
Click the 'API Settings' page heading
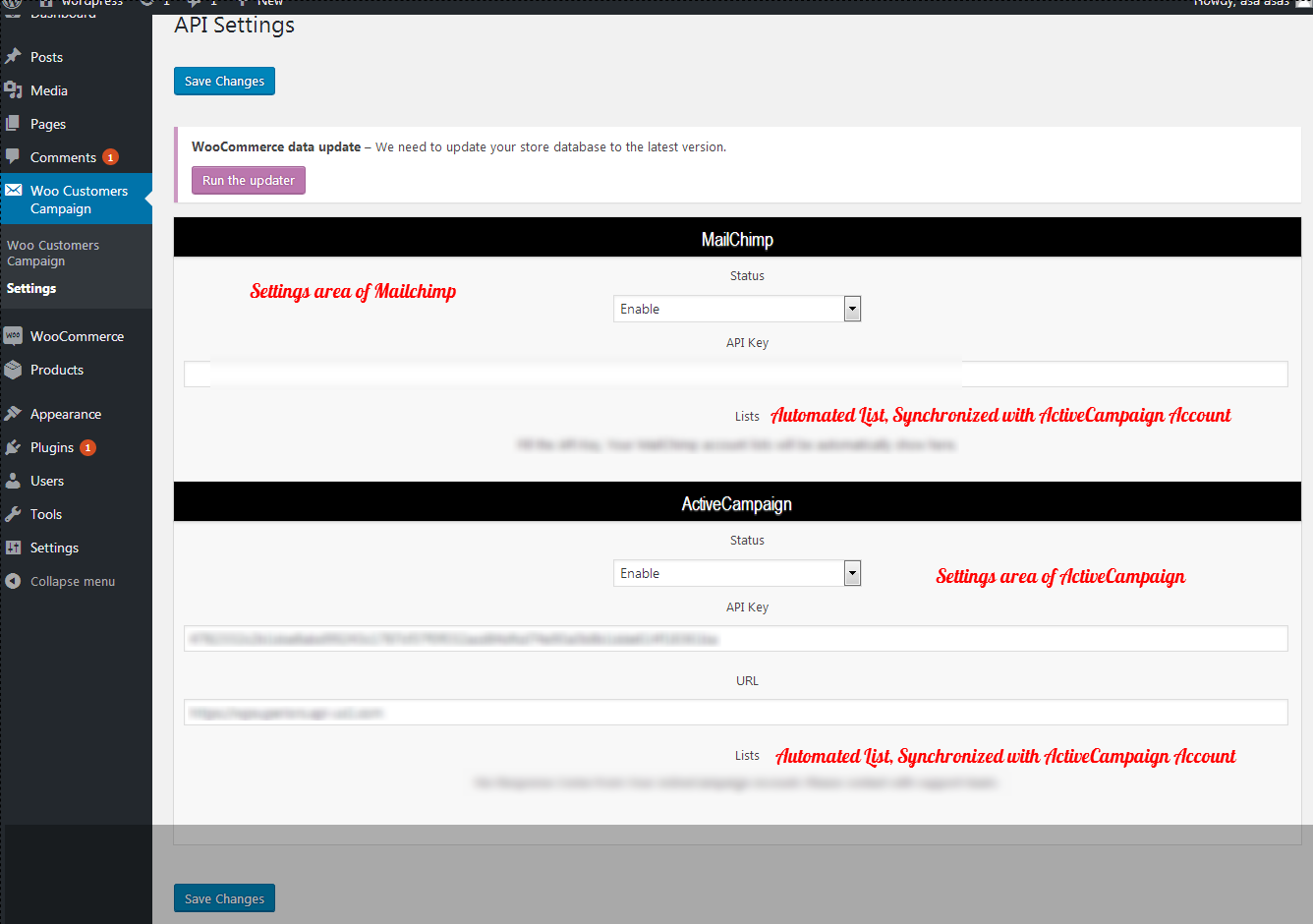[235, 26]
